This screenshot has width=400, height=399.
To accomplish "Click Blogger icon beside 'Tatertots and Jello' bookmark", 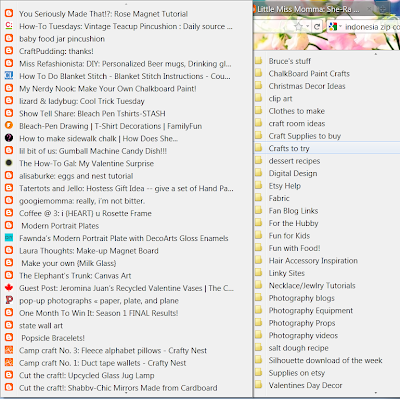I will click(x=9, y=188).
